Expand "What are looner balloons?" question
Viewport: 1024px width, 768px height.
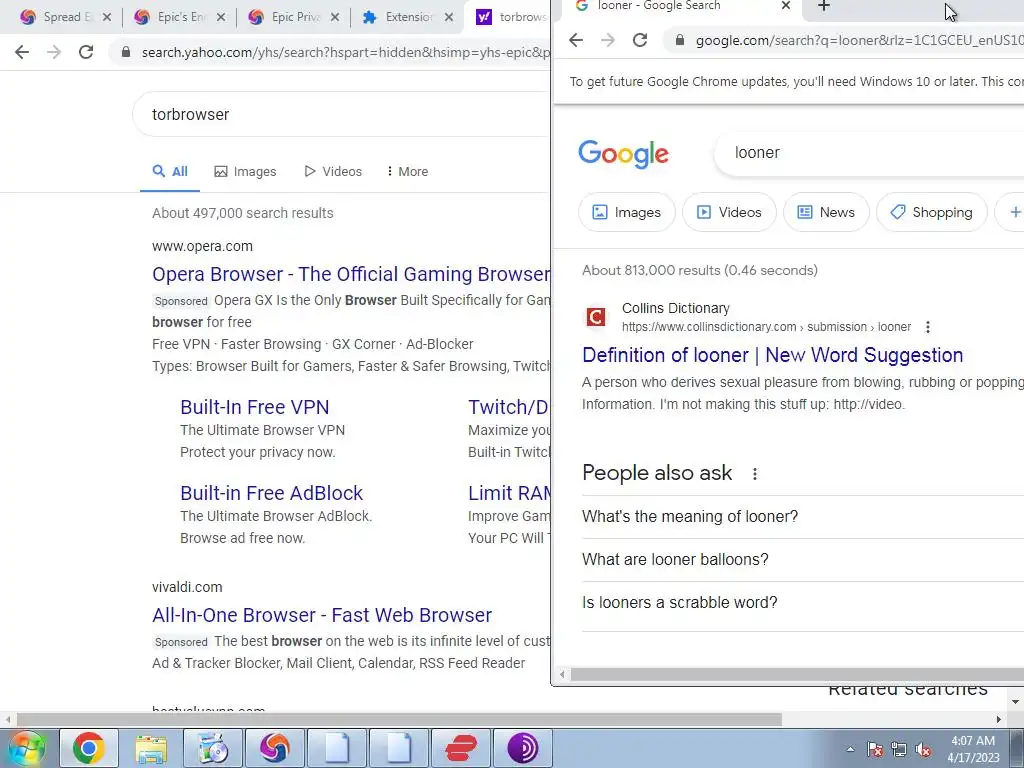[x=803, y=560]
